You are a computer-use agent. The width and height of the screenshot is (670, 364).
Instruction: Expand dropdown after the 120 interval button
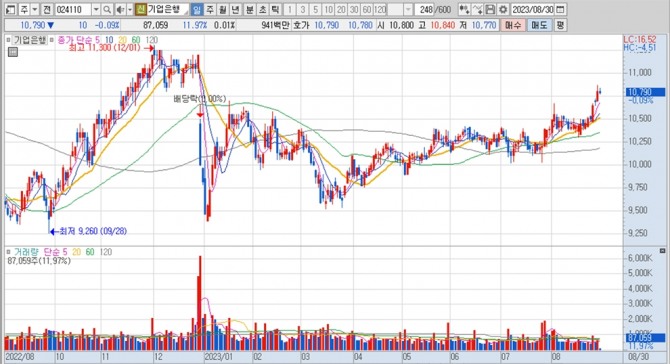[408, 9]
